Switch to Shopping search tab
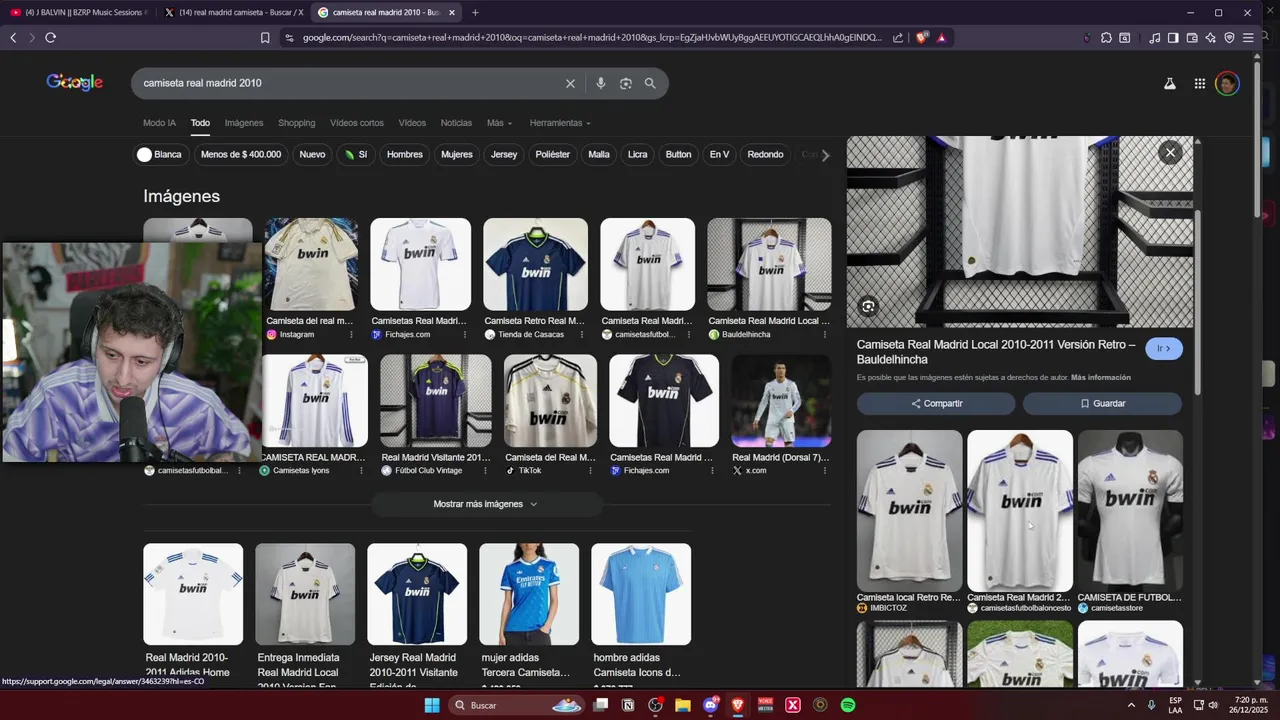Image resolution: width=1280 pixels, height=720 pixels. (296, 123)
